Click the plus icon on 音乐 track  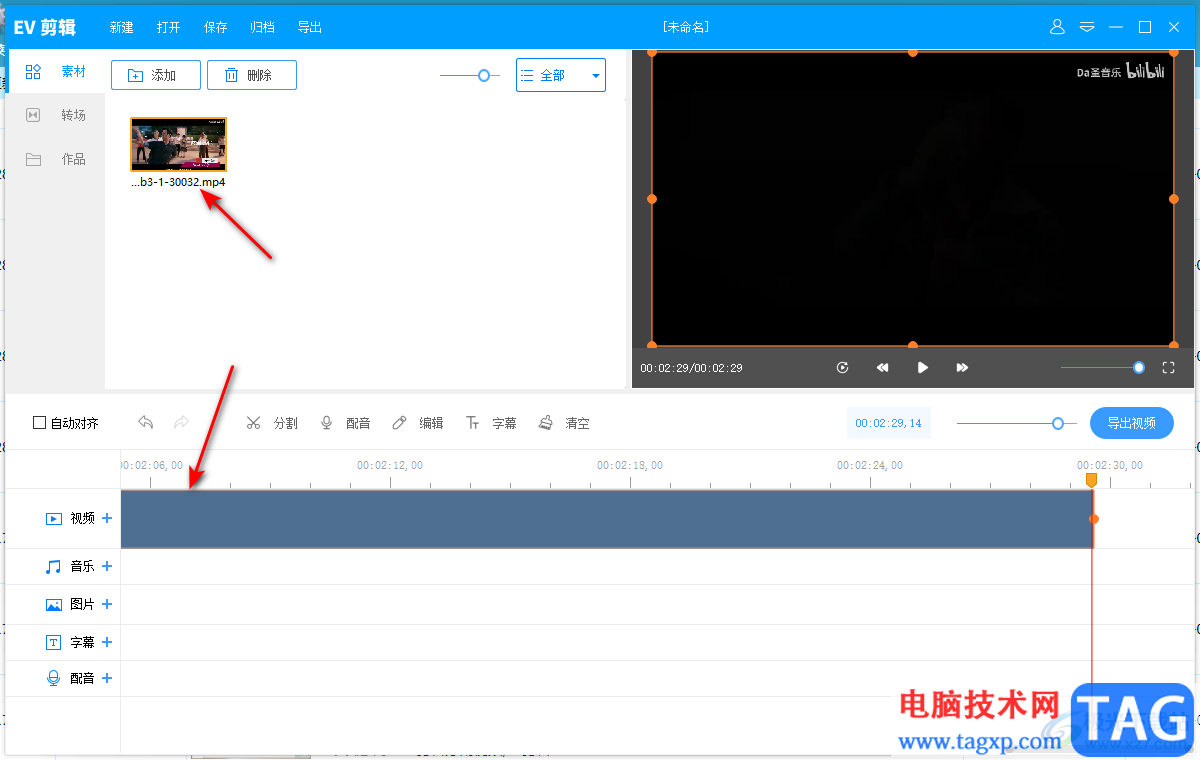(x=107, y=566)
